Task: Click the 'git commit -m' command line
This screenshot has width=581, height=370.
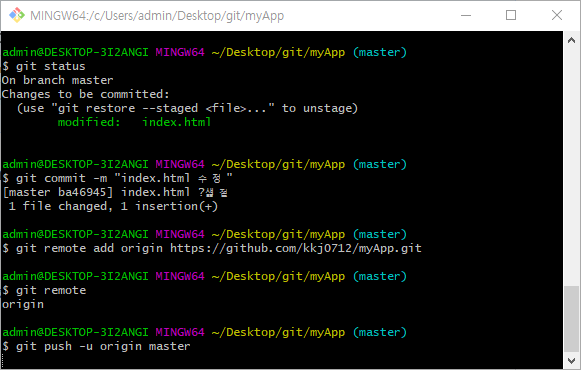Action: [x=117, y=178]
